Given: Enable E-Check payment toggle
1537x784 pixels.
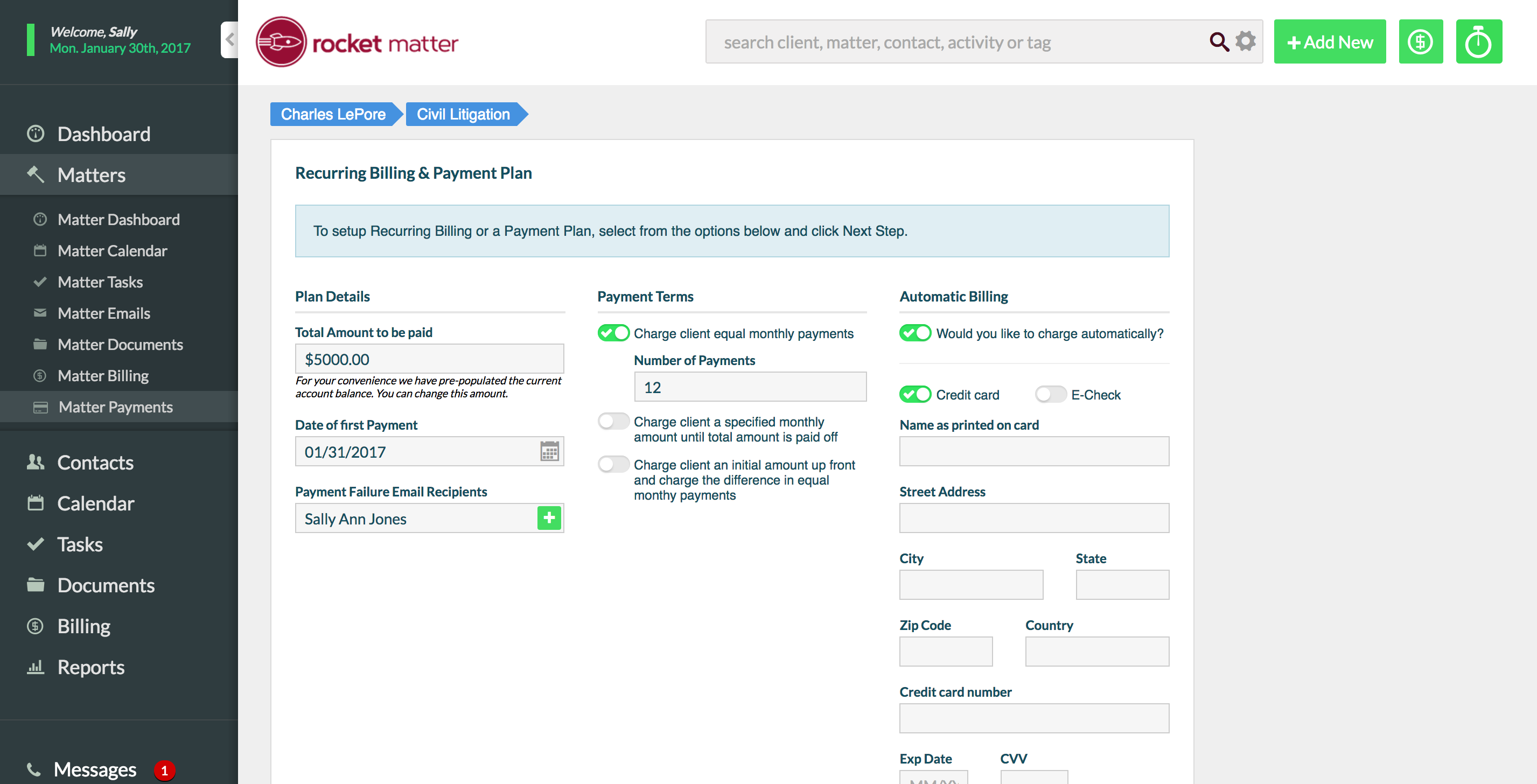Looking at the screenshot, I should tap(1050, 394).
